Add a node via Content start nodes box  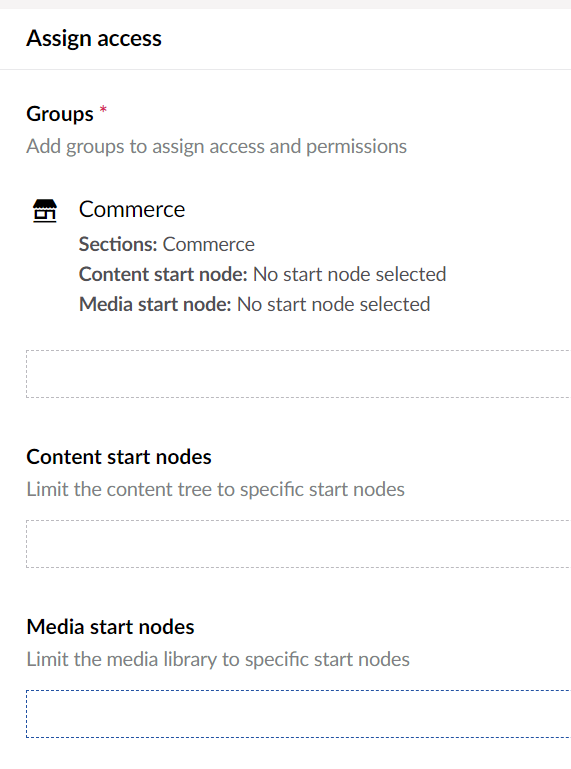pos(298,544)
